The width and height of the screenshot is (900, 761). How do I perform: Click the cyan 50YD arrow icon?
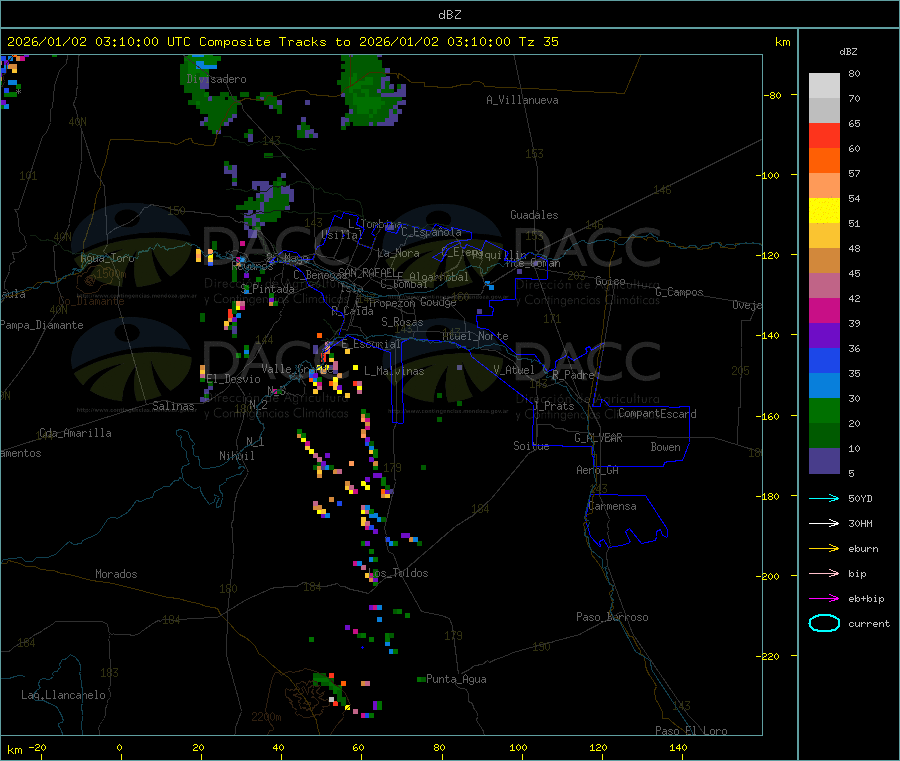pos(824,498)
